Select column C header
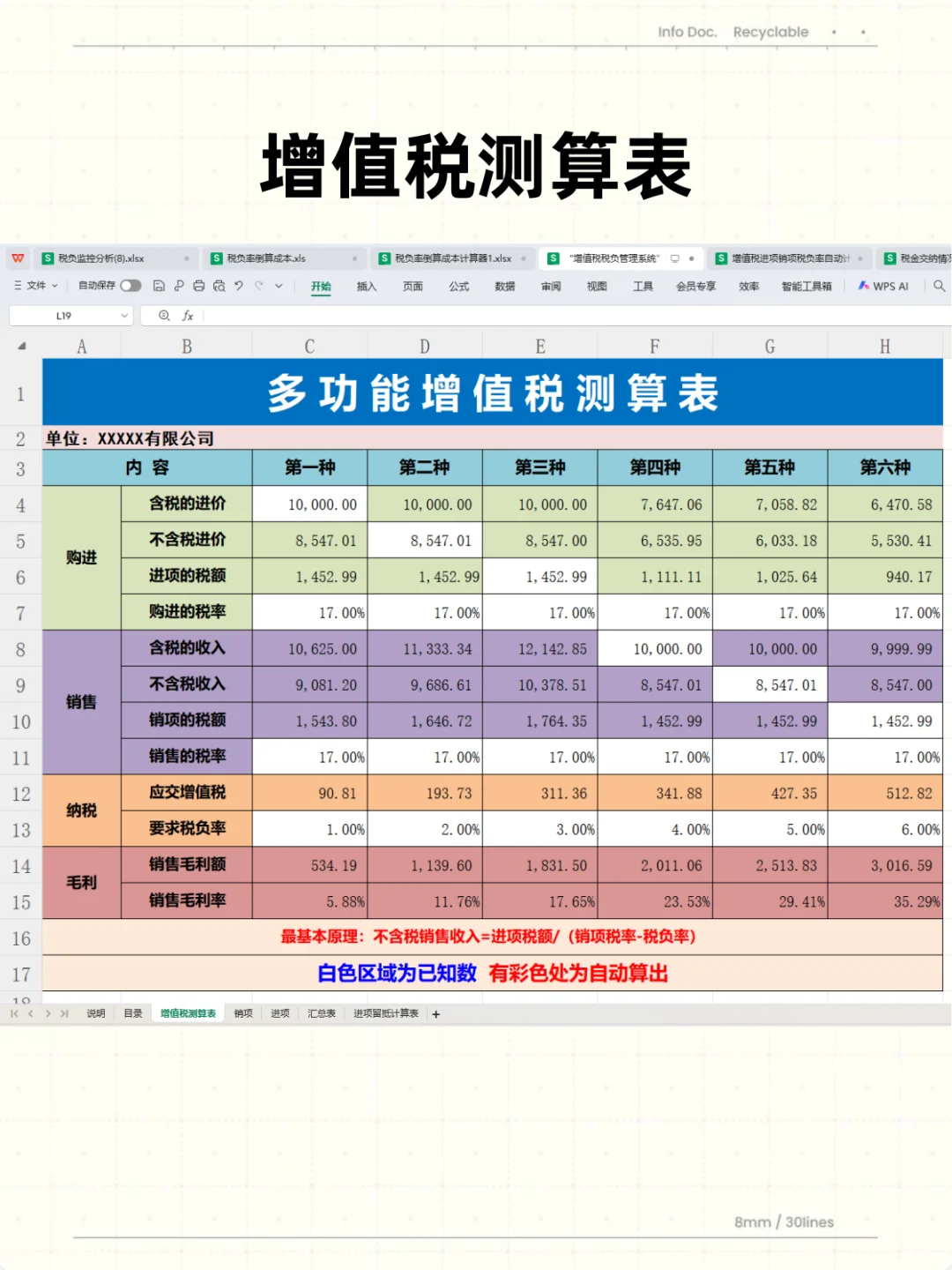This screenshot has width=952, height=1270. (x=309, y=347)
